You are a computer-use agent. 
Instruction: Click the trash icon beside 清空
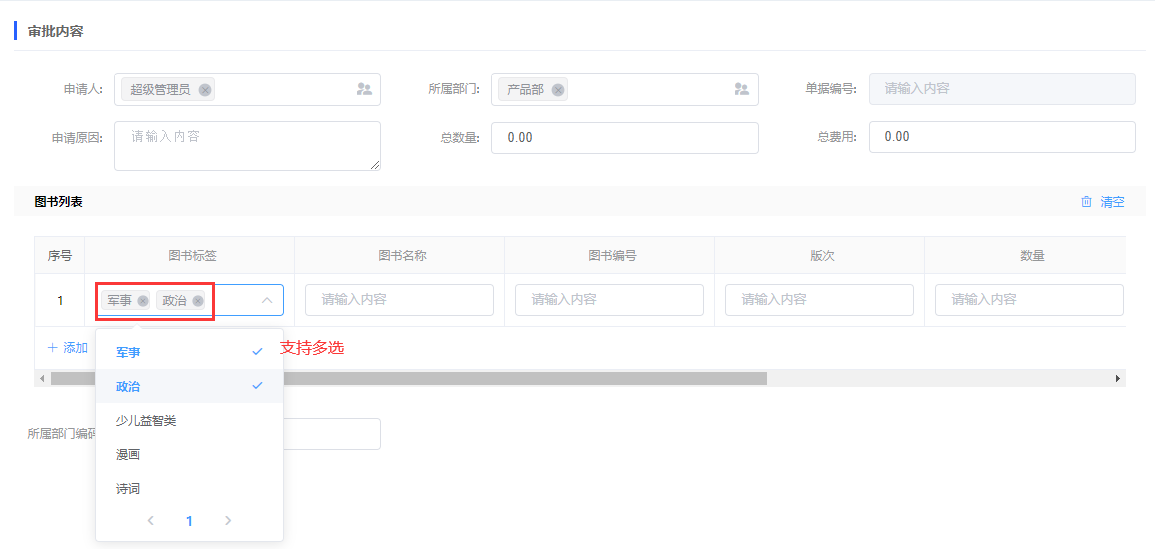coord(1086,202)
